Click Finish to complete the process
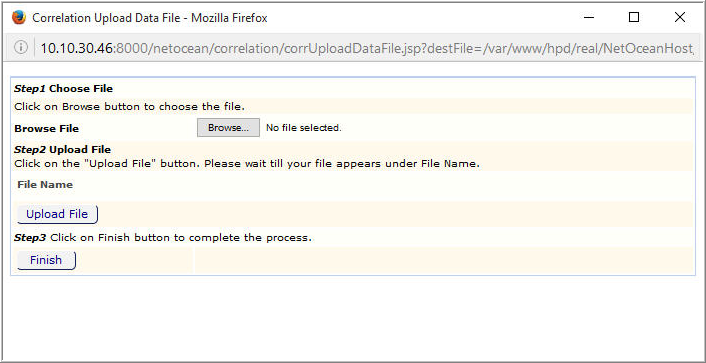 coord(46,260)
